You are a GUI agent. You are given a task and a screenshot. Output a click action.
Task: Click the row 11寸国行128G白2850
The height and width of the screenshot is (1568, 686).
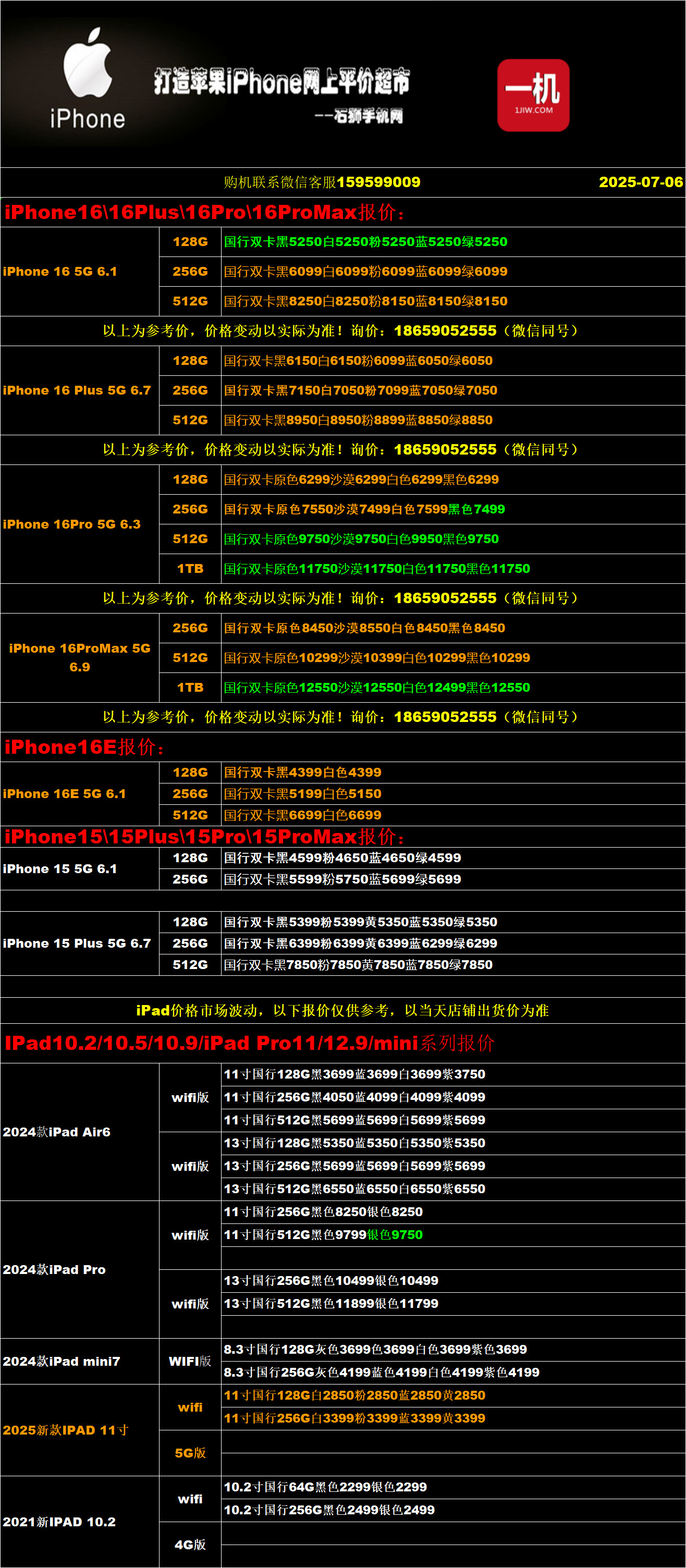click(454, 1395)
